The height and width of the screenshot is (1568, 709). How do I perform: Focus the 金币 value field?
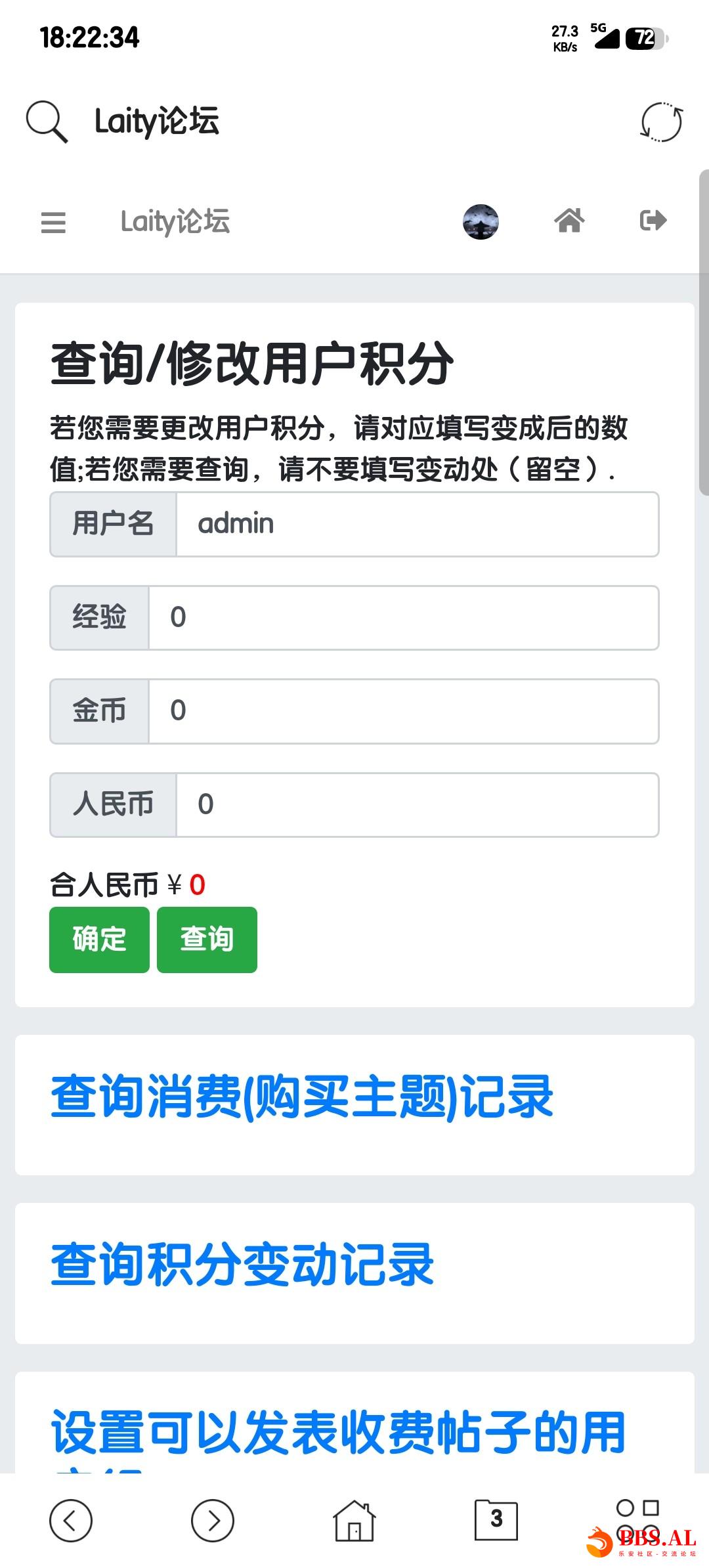tap(404, 711)
